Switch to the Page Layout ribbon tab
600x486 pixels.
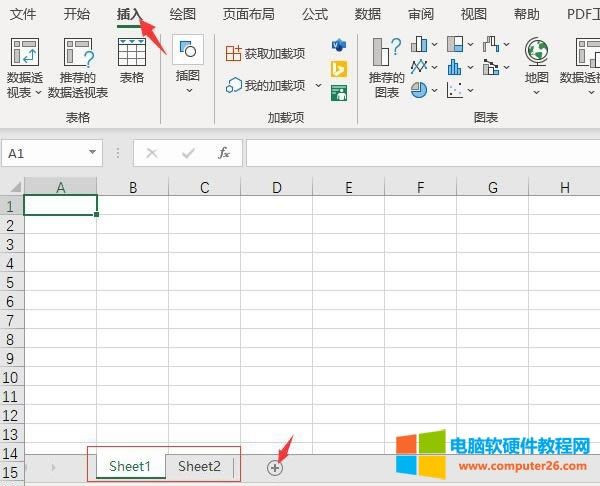250,14
